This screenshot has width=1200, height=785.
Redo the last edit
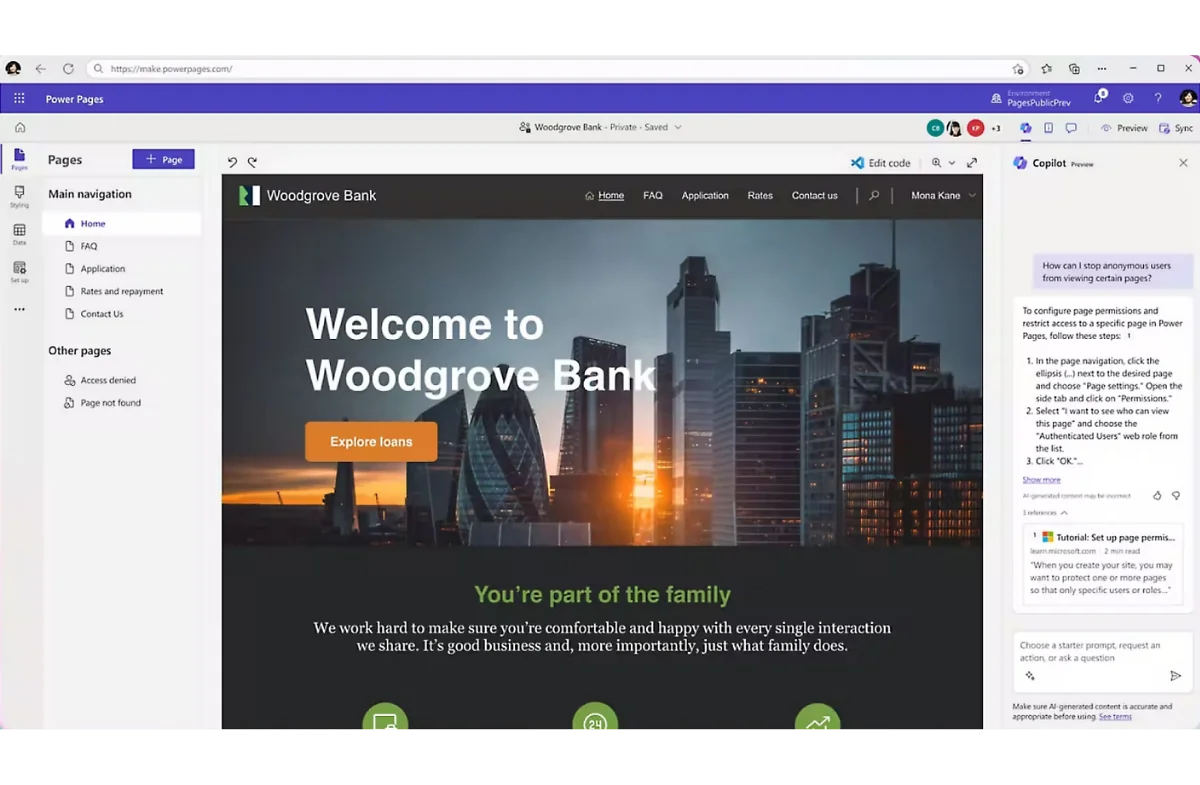click(253, 162)
